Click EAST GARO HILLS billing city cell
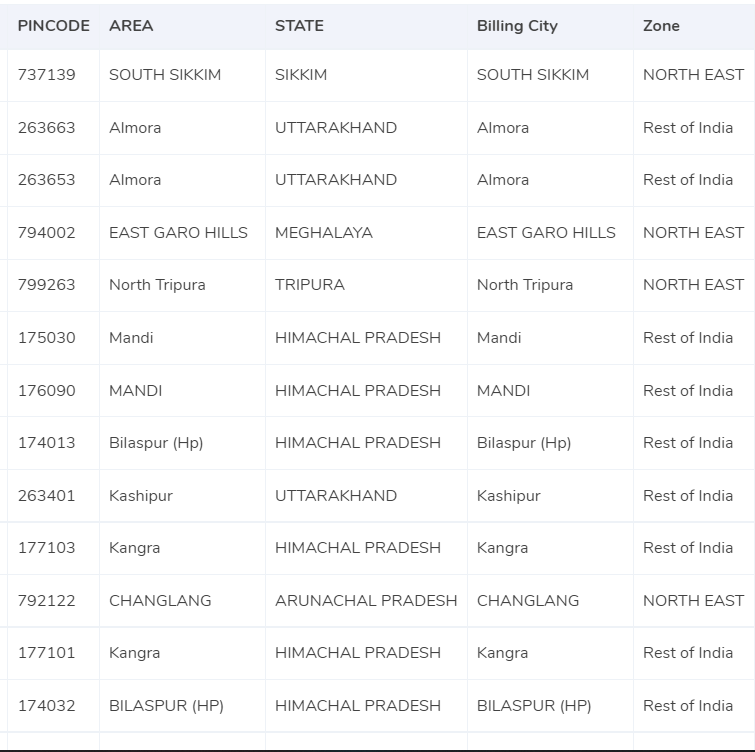755x752 pixels. (550, 233)
